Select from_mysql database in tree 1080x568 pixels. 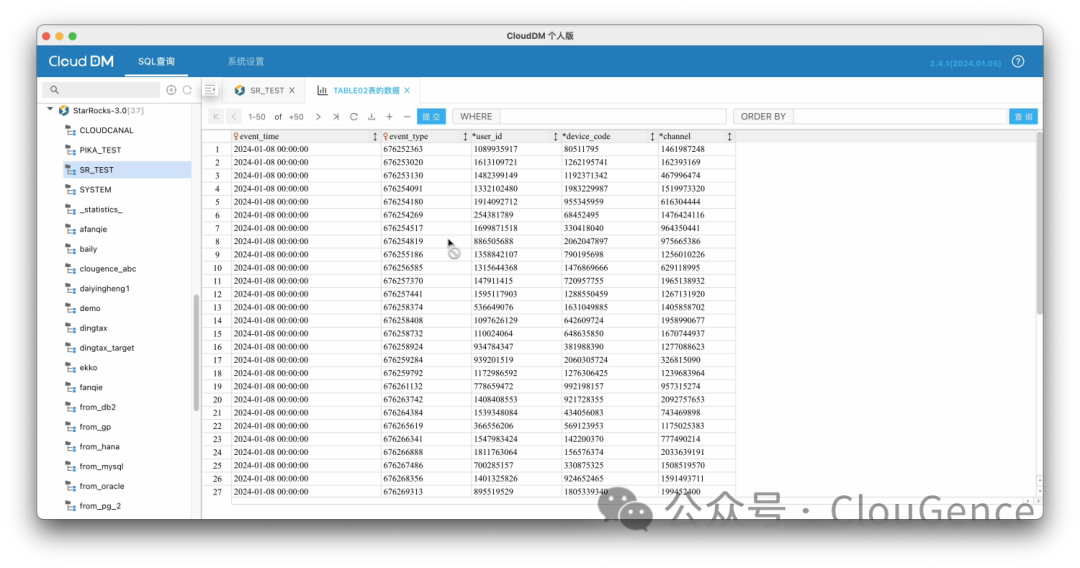pos(101,466)
